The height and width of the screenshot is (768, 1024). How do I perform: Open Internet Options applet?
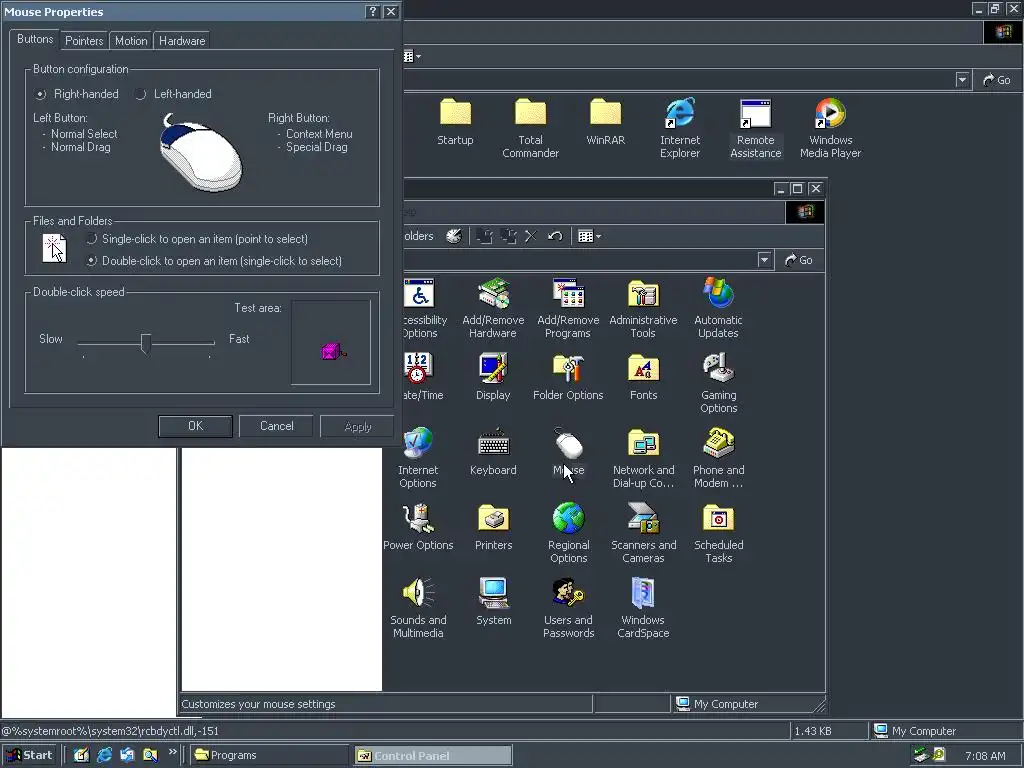pyautogui.click(x=418, y=458)
